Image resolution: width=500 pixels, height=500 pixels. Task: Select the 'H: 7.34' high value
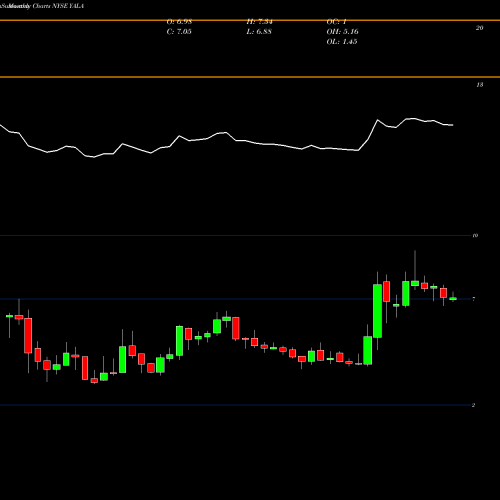tap(259, 22)
